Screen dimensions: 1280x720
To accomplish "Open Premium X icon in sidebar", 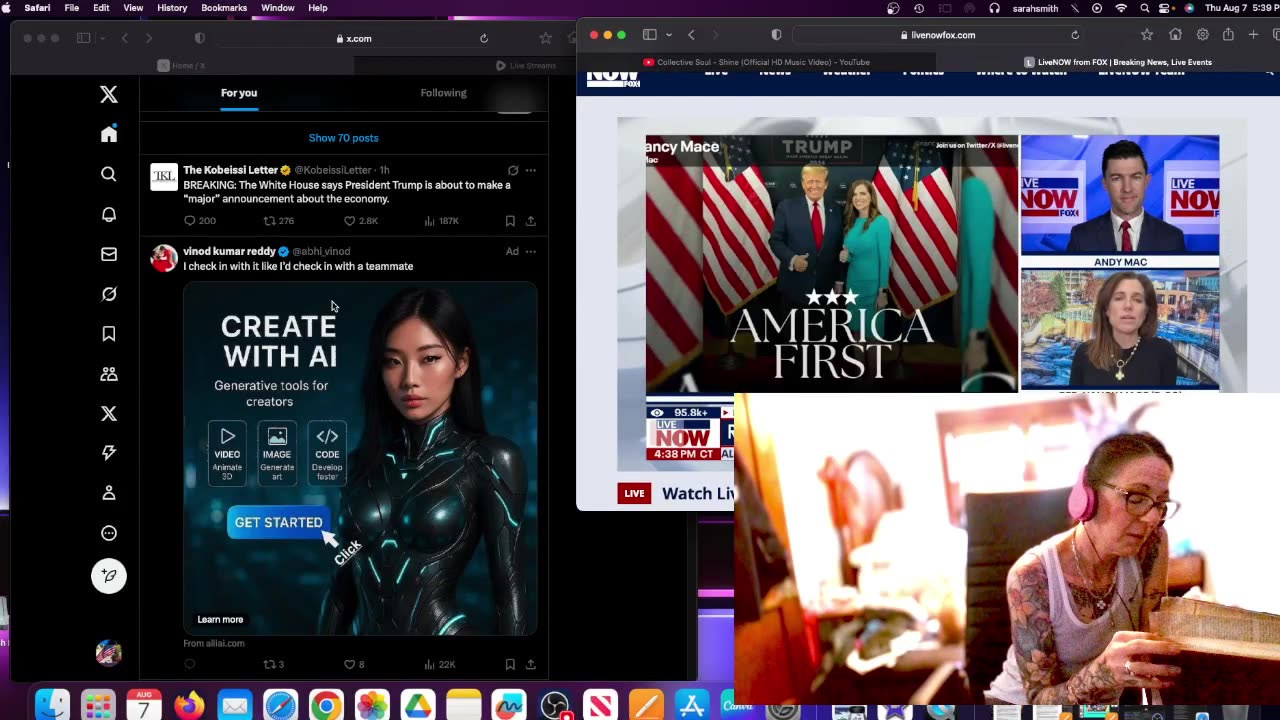I will coord(109,413).
